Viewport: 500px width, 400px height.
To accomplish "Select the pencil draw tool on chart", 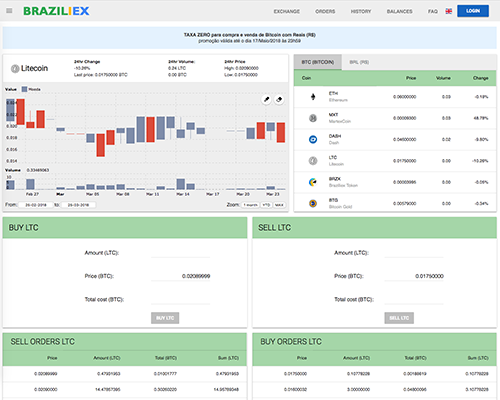I will pos(266,99).
